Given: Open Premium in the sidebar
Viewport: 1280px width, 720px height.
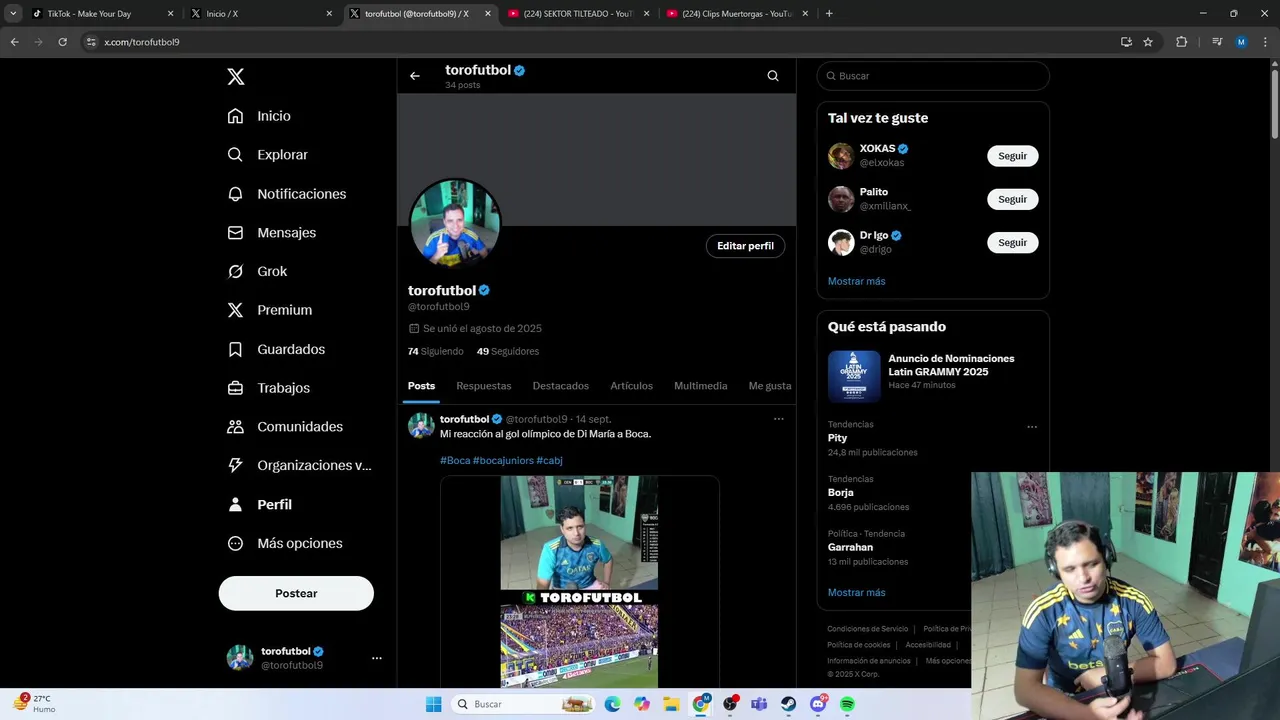Looking at the screenshot, I should click(269, 310).
